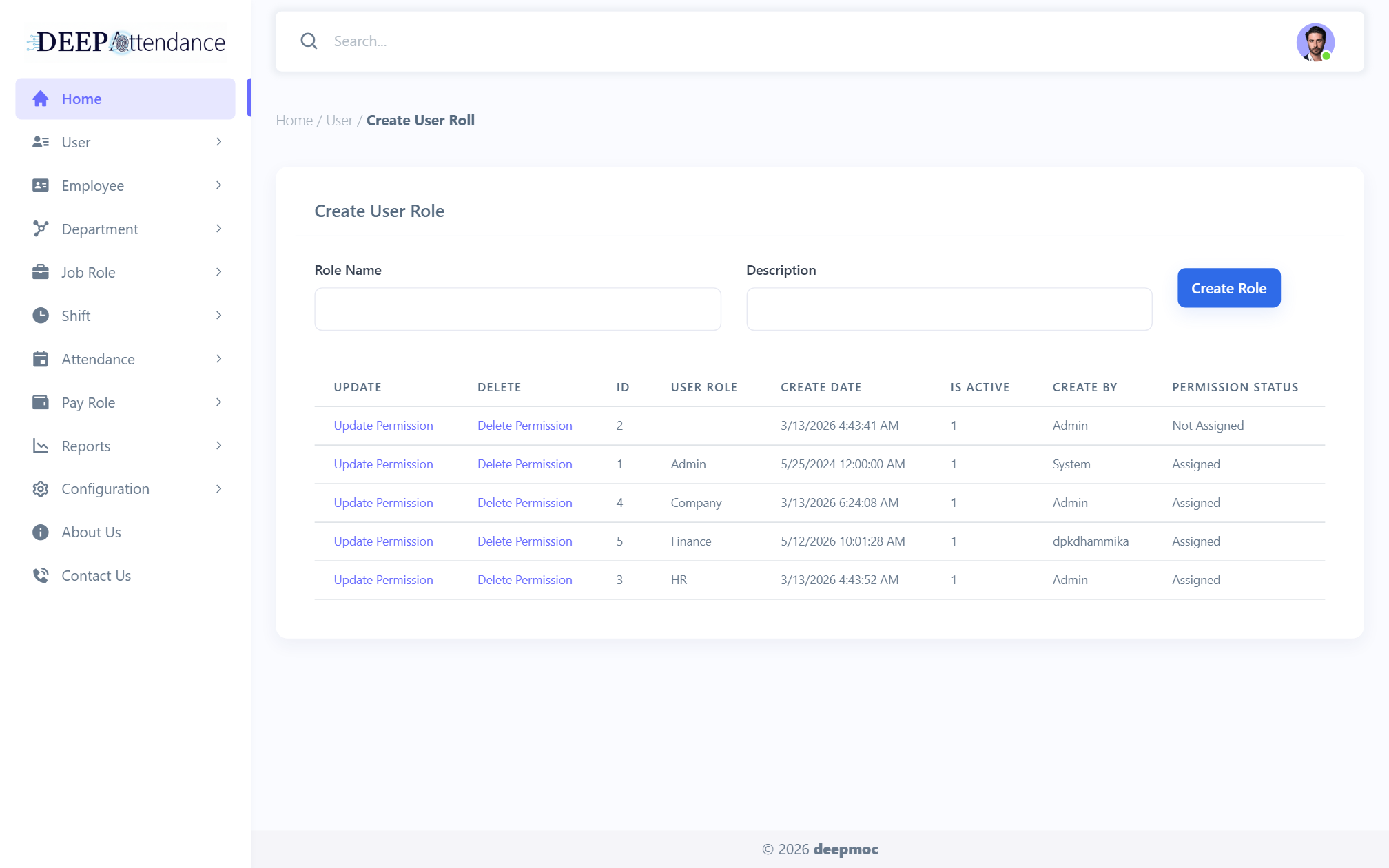Open the Attendance menu item
1389x868 pixels.
[125, 359]
